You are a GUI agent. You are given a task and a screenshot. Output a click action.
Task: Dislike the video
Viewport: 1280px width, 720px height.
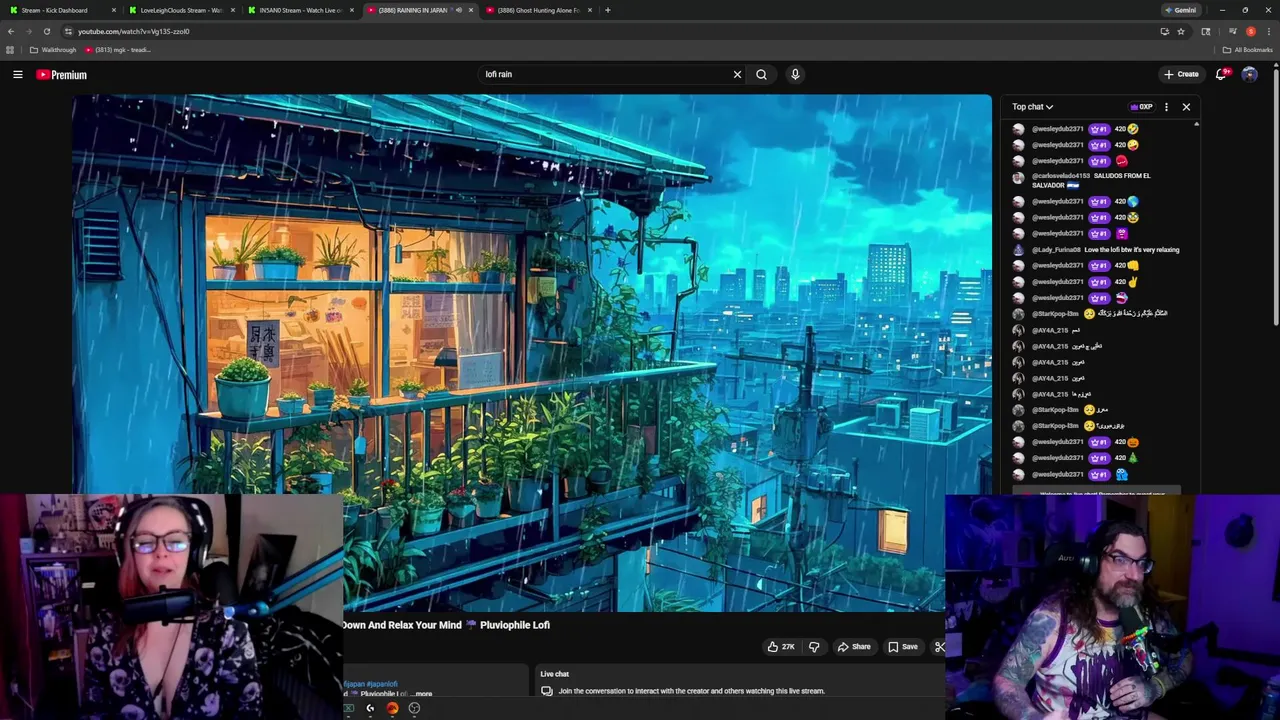pos(814,647)
